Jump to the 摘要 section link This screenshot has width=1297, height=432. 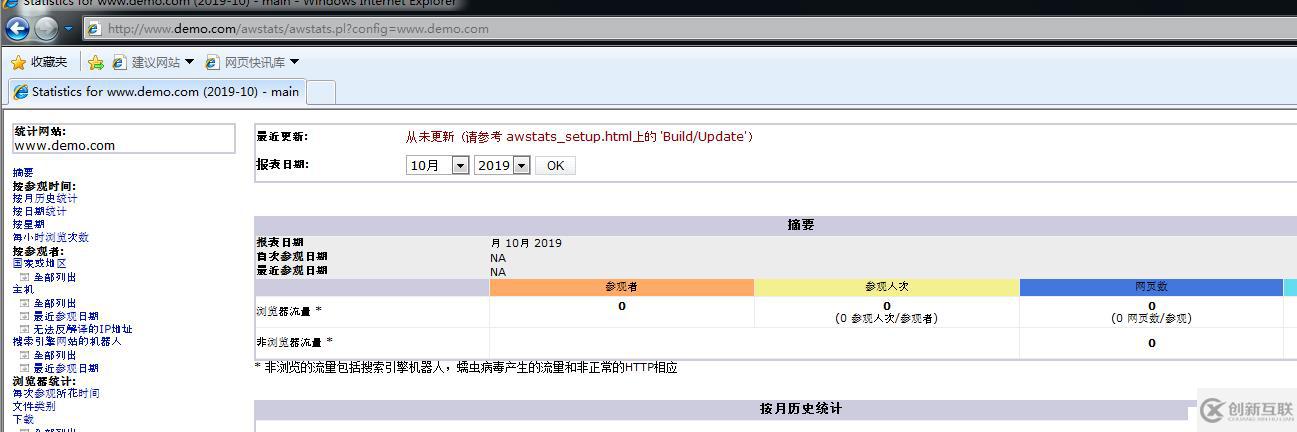[23, 173]
